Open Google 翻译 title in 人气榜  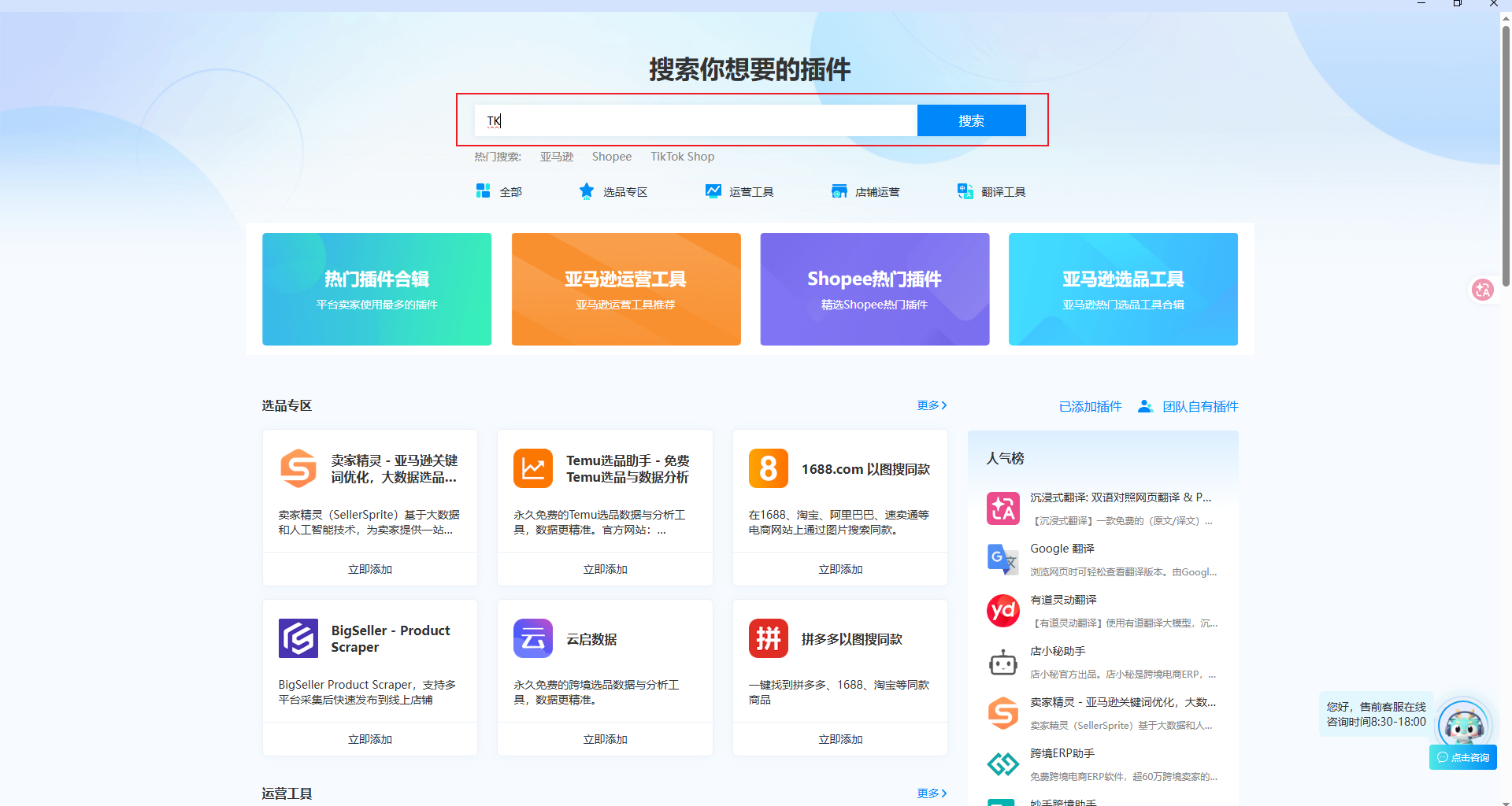(1062, 549)
